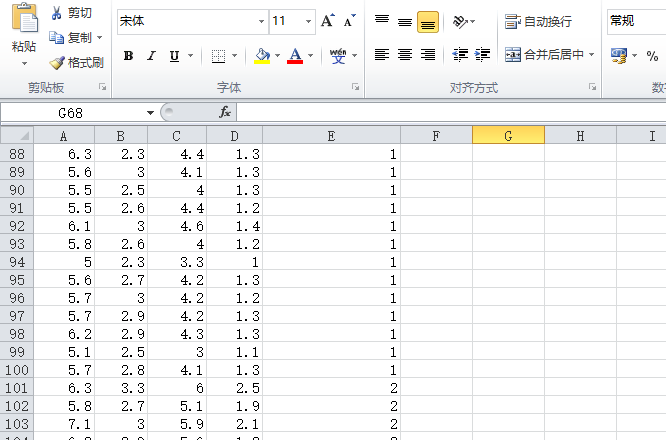666x440 pixels.
Task: Select column A header
Action: [x=64, y=136]
